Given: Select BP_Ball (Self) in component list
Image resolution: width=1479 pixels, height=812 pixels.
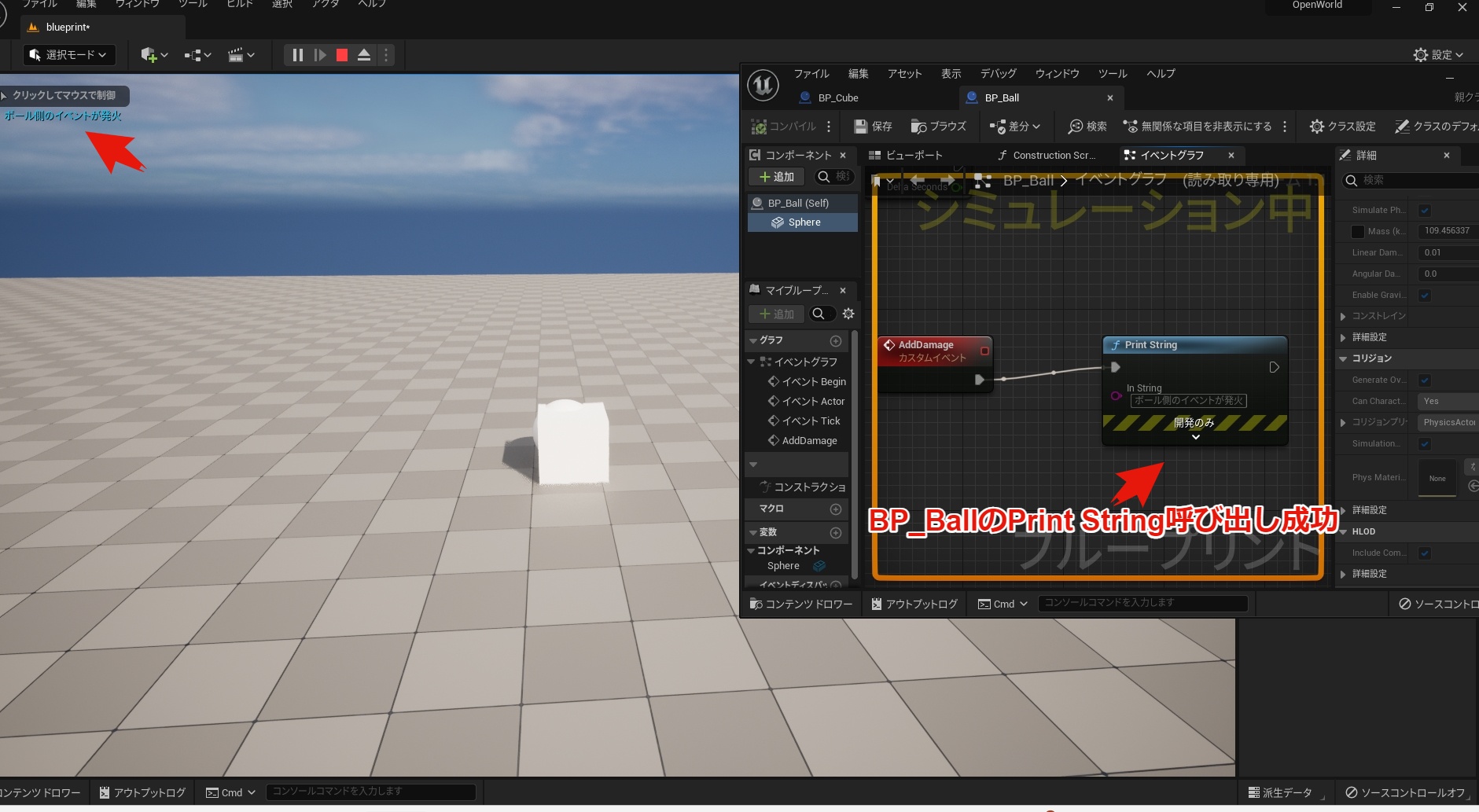Looking at the screenshot, I should click(803, 203).
